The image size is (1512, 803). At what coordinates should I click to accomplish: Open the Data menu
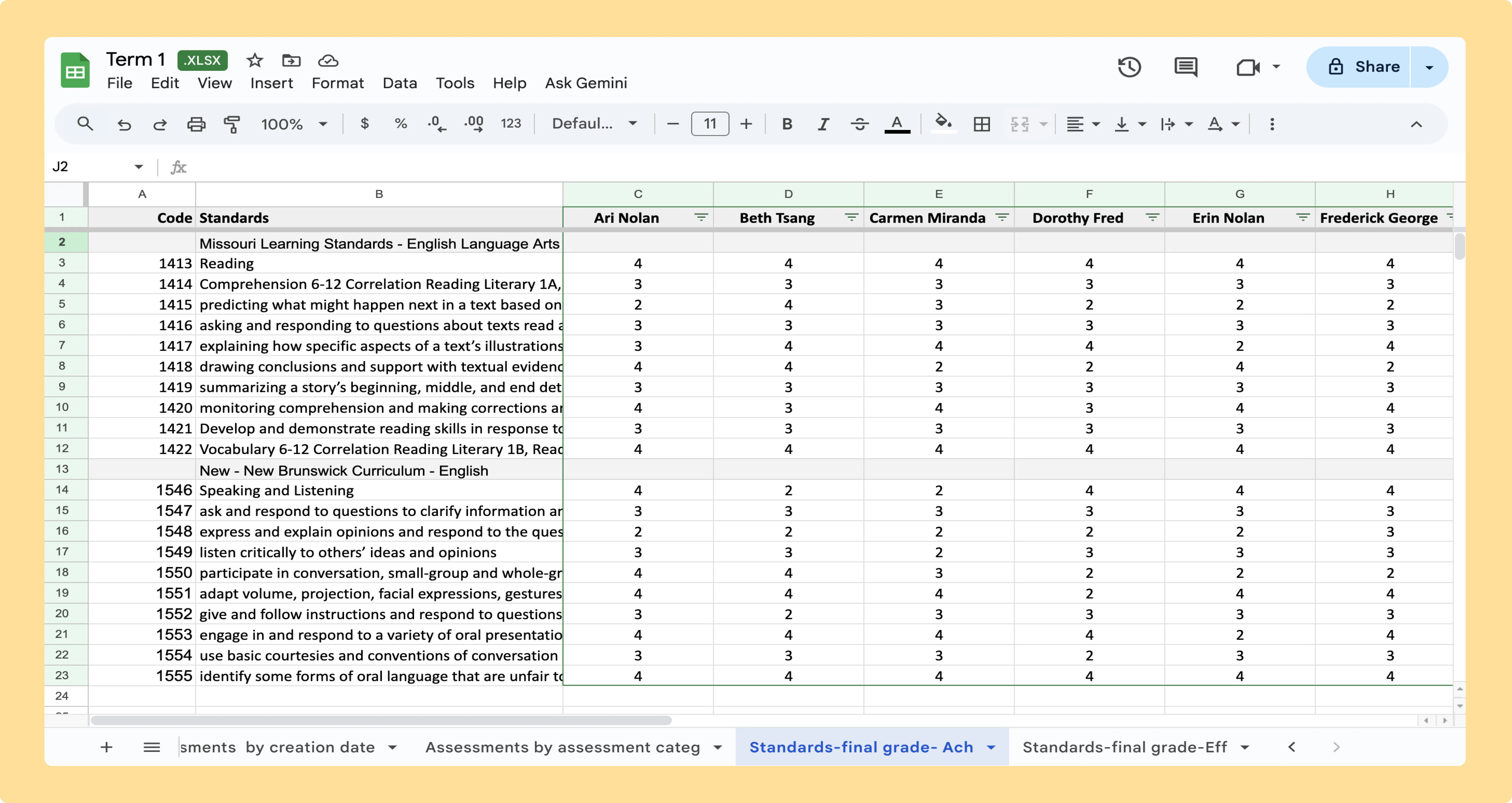tap(400, 83)
